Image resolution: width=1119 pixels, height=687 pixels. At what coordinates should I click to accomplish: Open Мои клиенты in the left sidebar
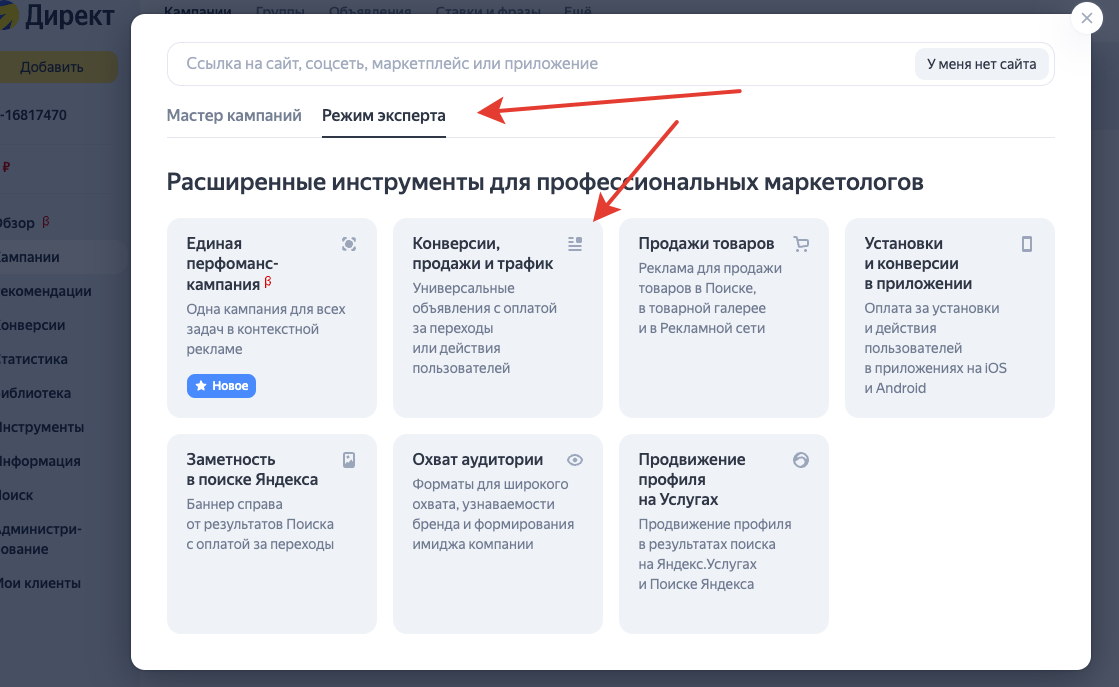(x=40, y=584)
